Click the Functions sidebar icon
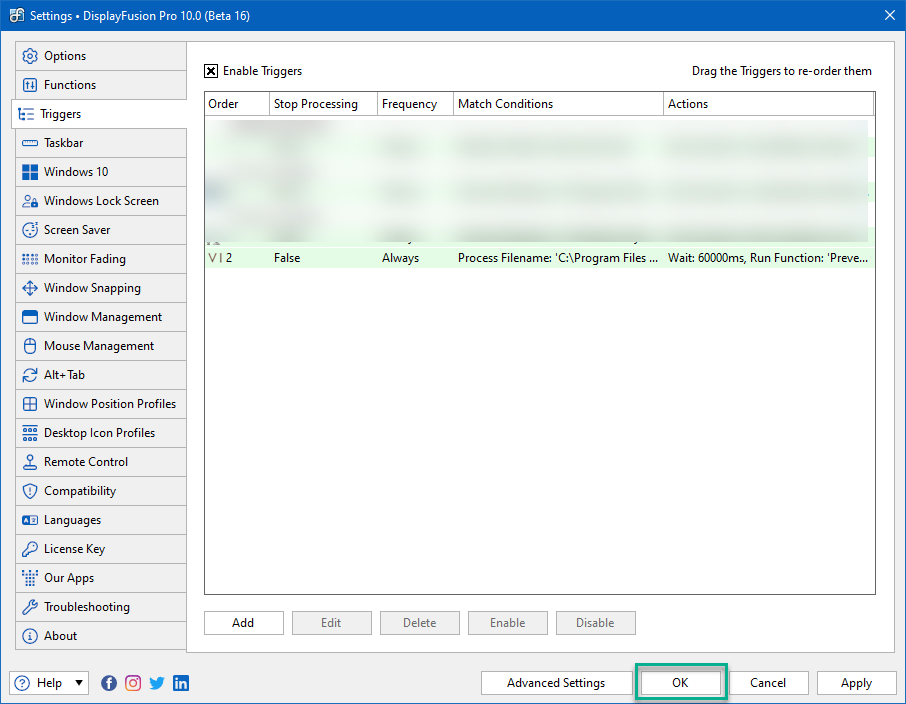Viewport: 906px width, 704px height. (29, 85)
